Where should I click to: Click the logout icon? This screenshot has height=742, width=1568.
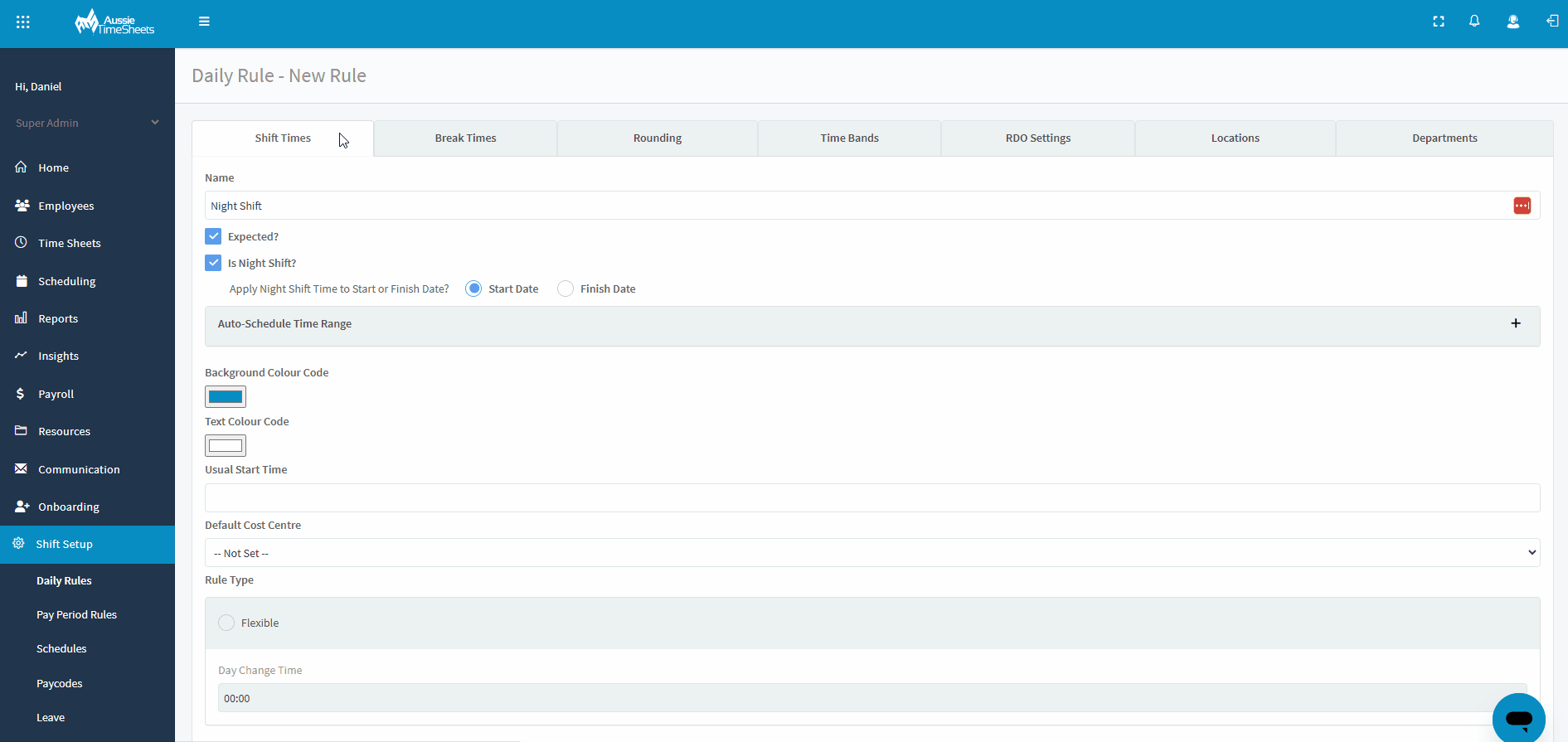tap(1552, 22)
